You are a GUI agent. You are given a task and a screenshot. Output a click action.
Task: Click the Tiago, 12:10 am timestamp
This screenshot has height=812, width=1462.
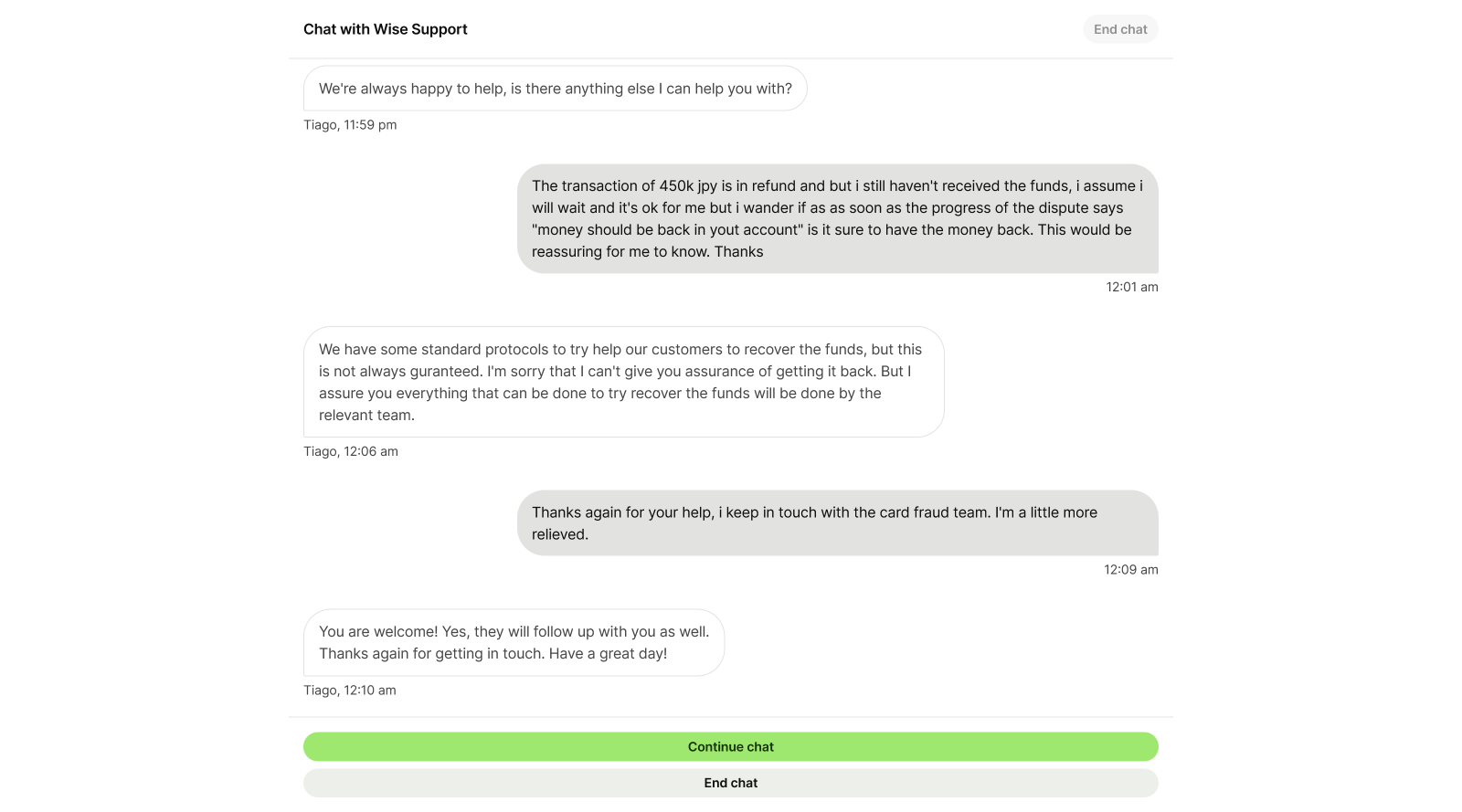(350, 691)
